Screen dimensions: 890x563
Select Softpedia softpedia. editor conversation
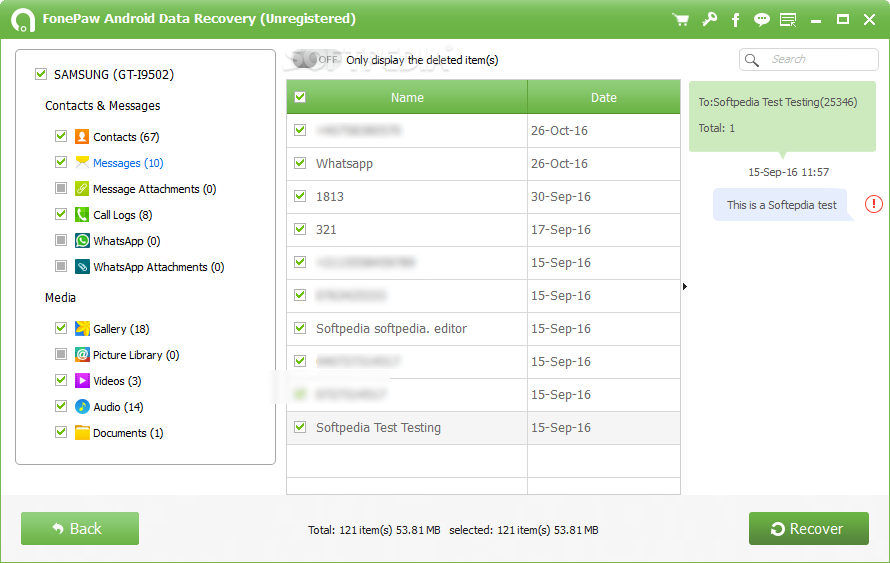coord(392,329)
